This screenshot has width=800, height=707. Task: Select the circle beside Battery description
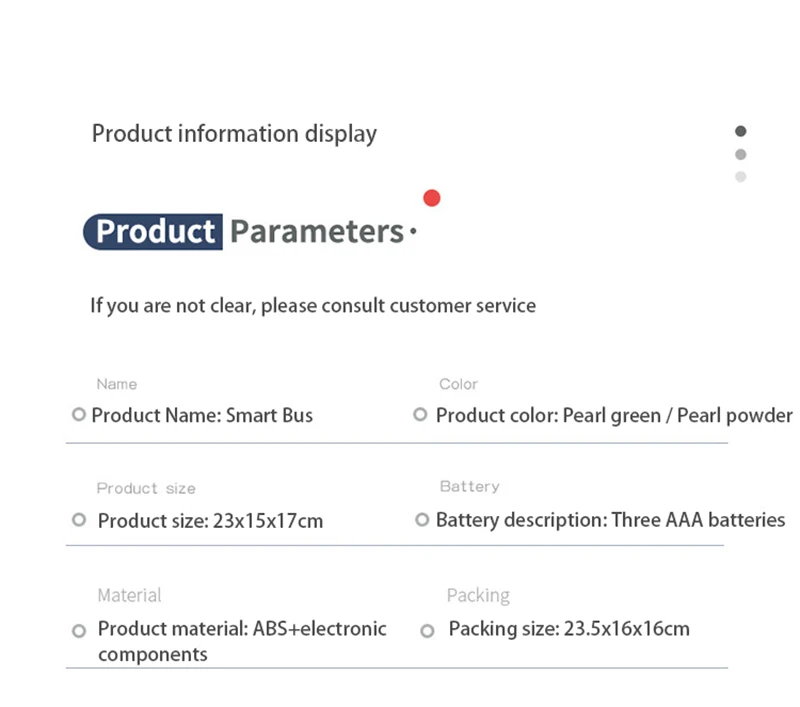[x=422, y=520]
